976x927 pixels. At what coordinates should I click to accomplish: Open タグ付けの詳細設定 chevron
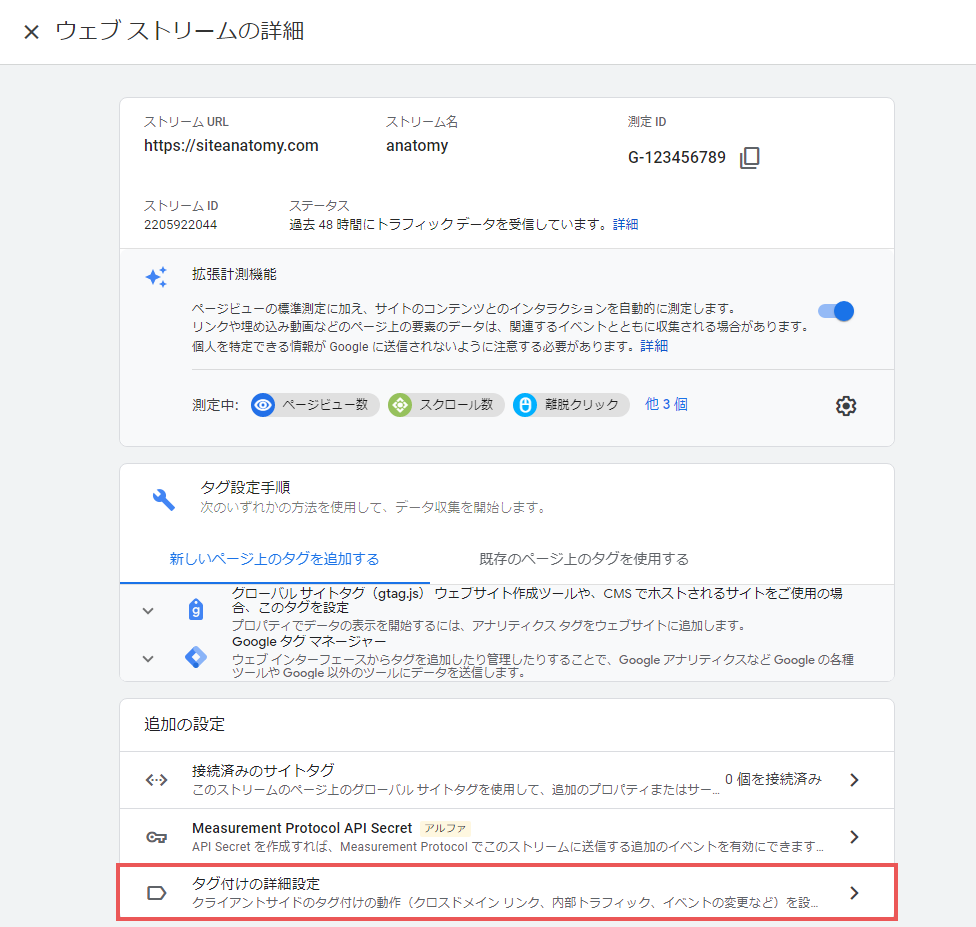tap(854, 893)
